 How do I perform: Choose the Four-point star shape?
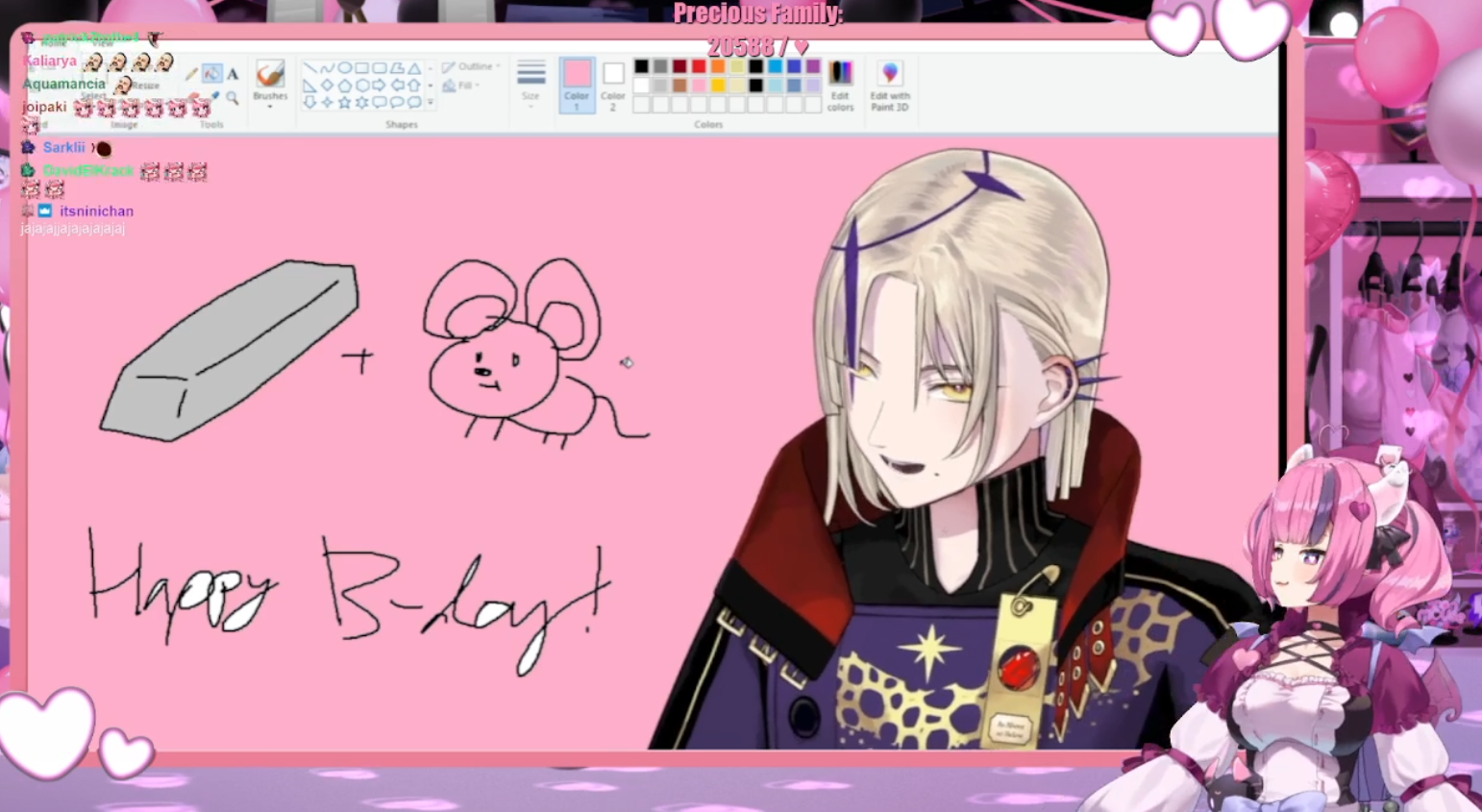tap(327, 103)
